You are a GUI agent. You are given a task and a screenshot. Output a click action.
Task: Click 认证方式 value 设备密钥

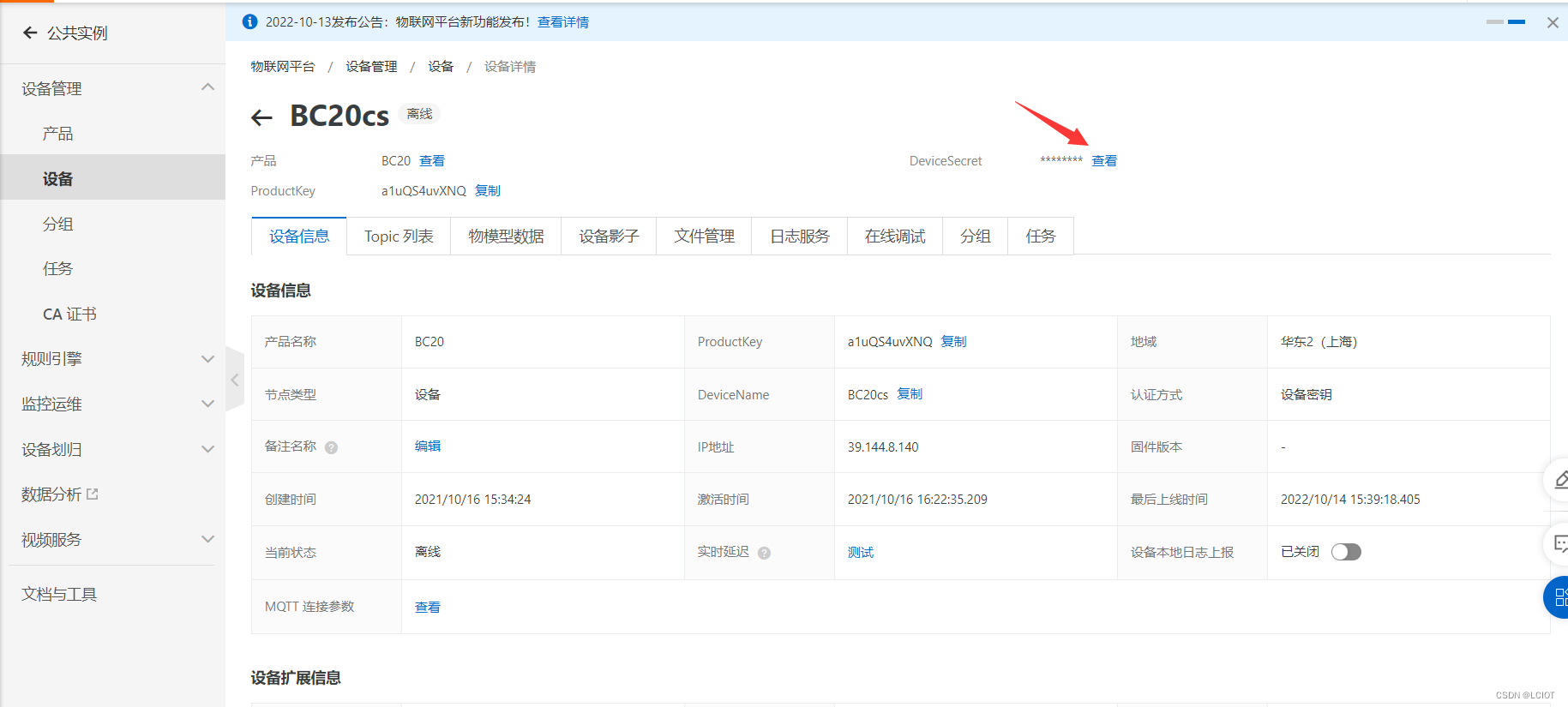click(1307, 394)
